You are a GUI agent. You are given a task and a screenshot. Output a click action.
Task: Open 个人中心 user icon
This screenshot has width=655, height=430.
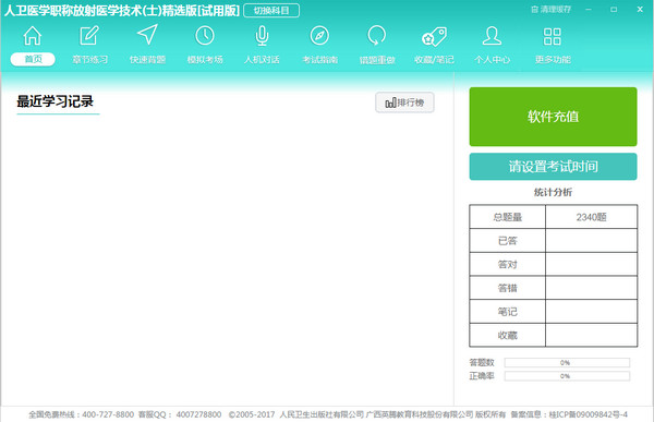492,36
